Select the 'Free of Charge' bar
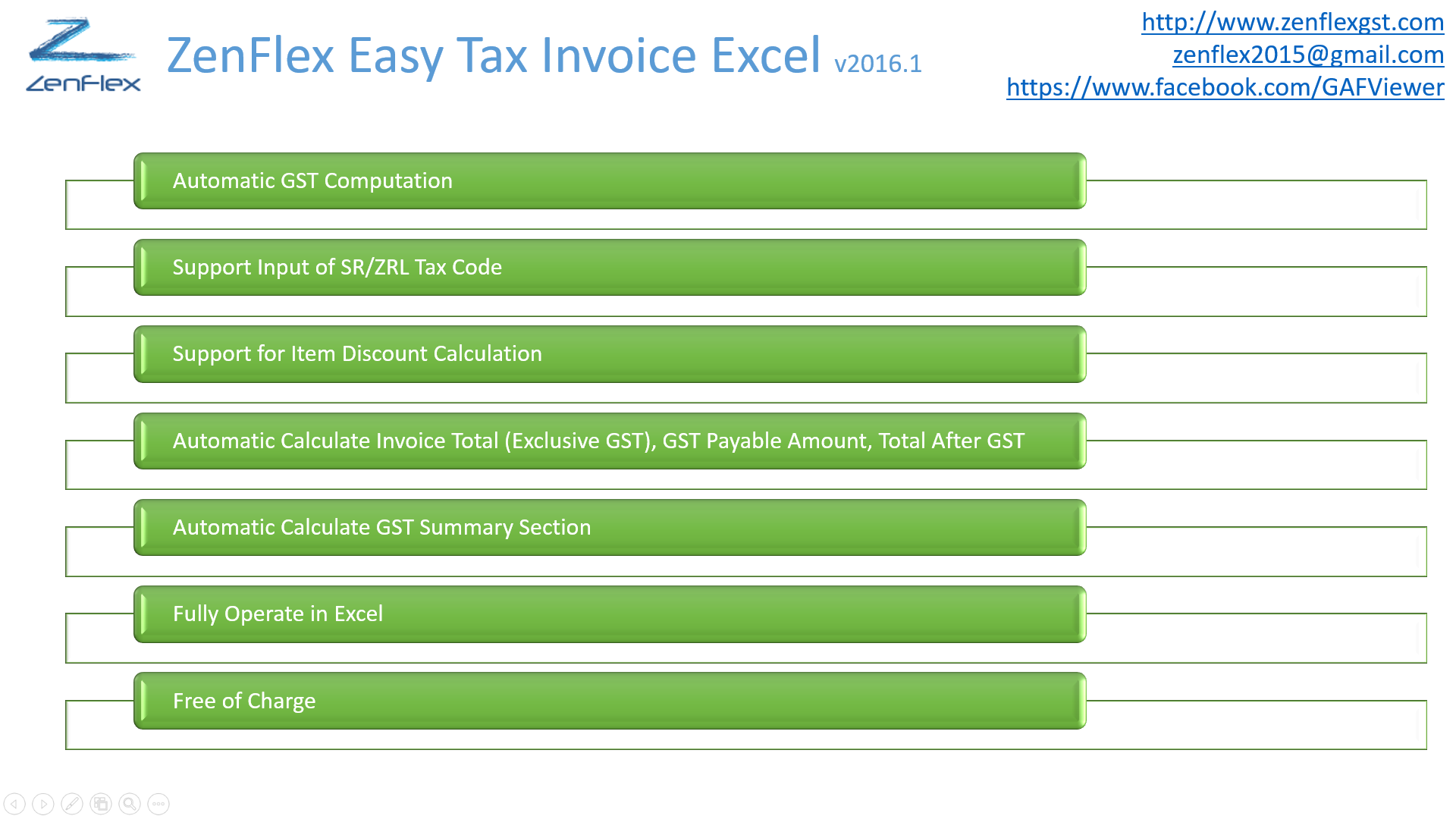This screenshot has width=1456, height=816. point(610,701)
